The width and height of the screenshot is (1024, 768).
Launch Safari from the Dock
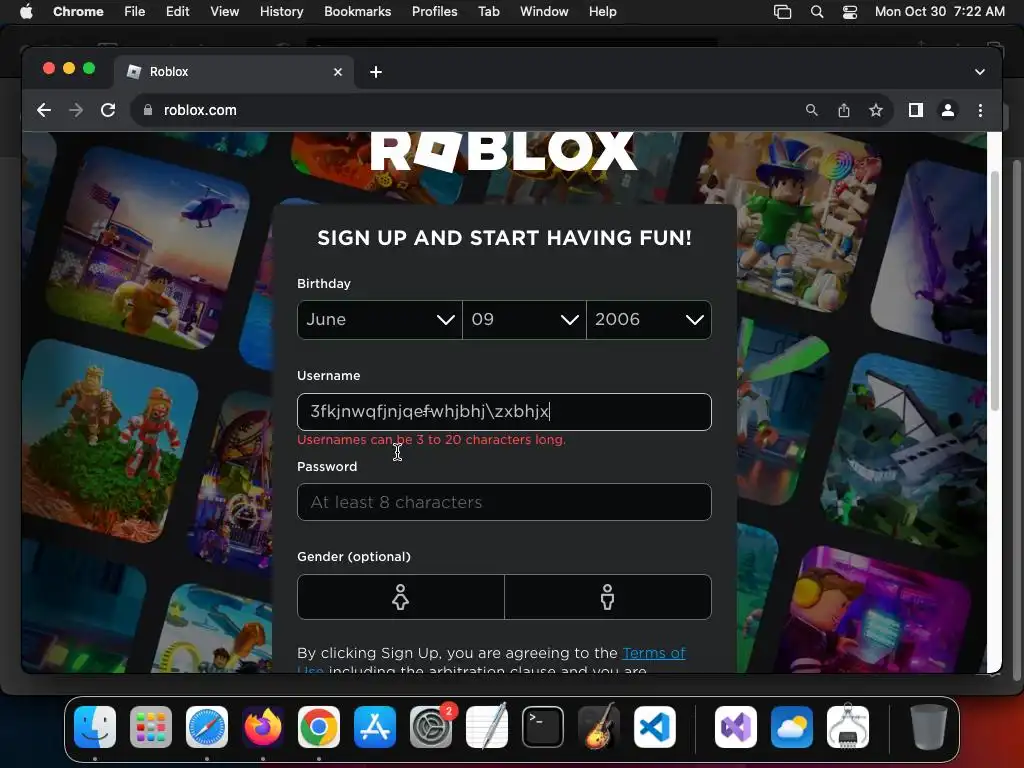207,727
